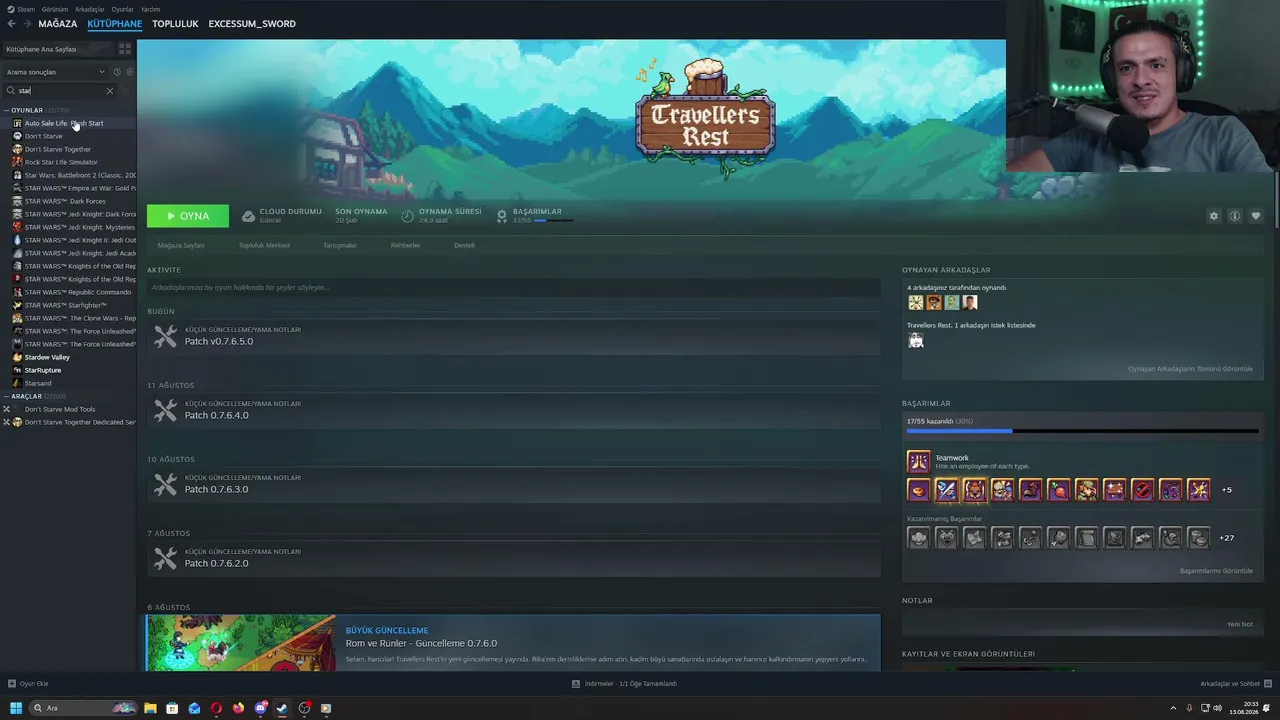1280x720 pixels.
Task: Open Patch v0.7.6.5.0 wrench icon
Action: click(166, 337)
